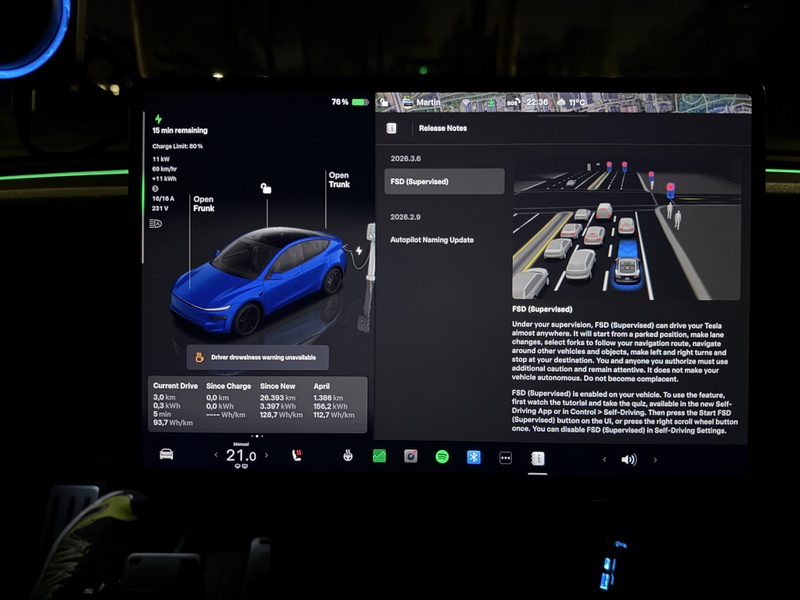Screen dimensions: 800x600
Task: Tap the headlights indicator icon
Action: pos(156,223)
